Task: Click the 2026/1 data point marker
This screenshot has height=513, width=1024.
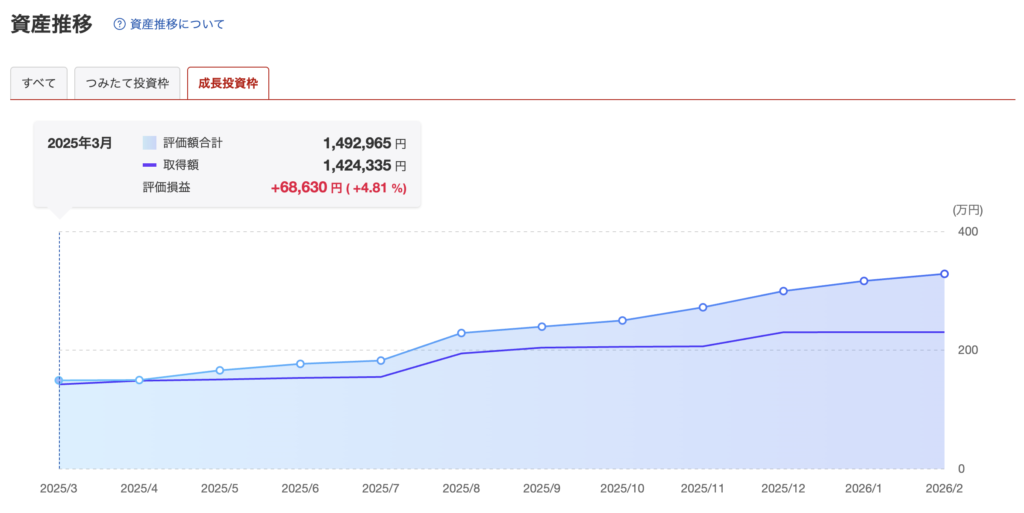Action: coord(864,281)
